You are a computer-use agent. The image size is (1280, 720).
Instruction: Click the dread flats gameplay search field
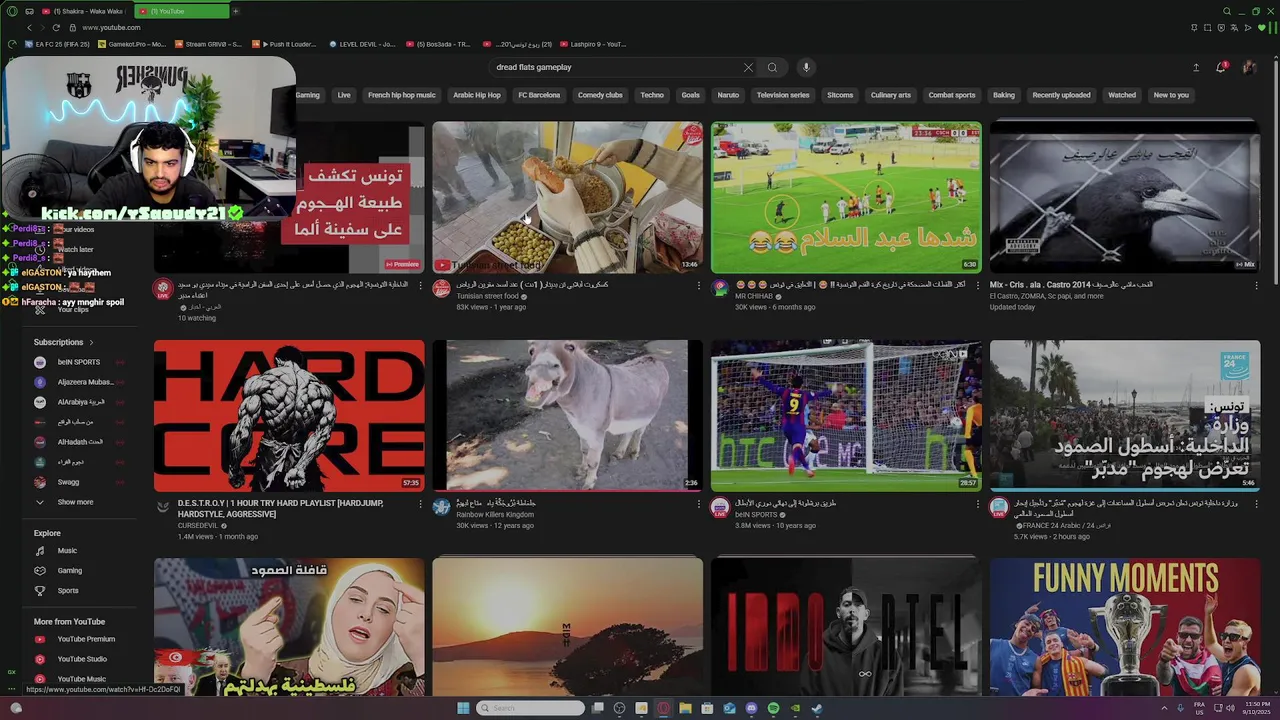(615, 67)
